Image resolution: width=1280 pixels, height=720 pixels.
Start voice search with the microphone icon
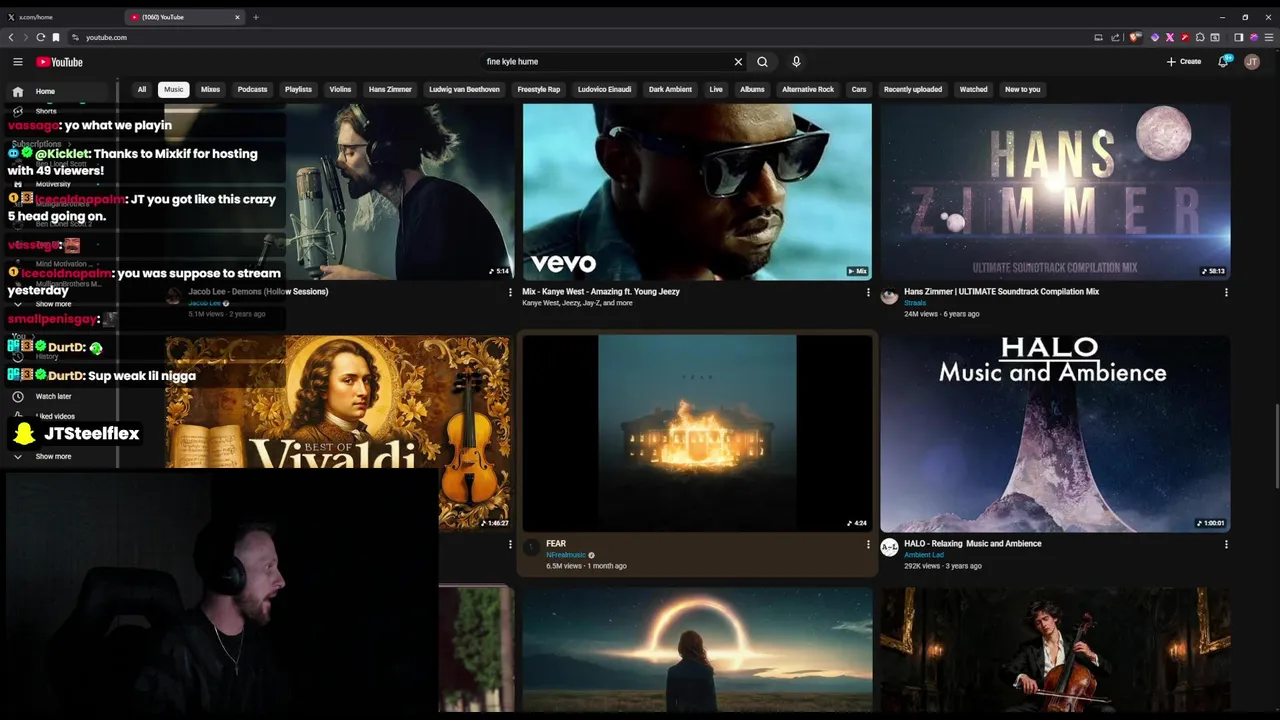[796, 62]
